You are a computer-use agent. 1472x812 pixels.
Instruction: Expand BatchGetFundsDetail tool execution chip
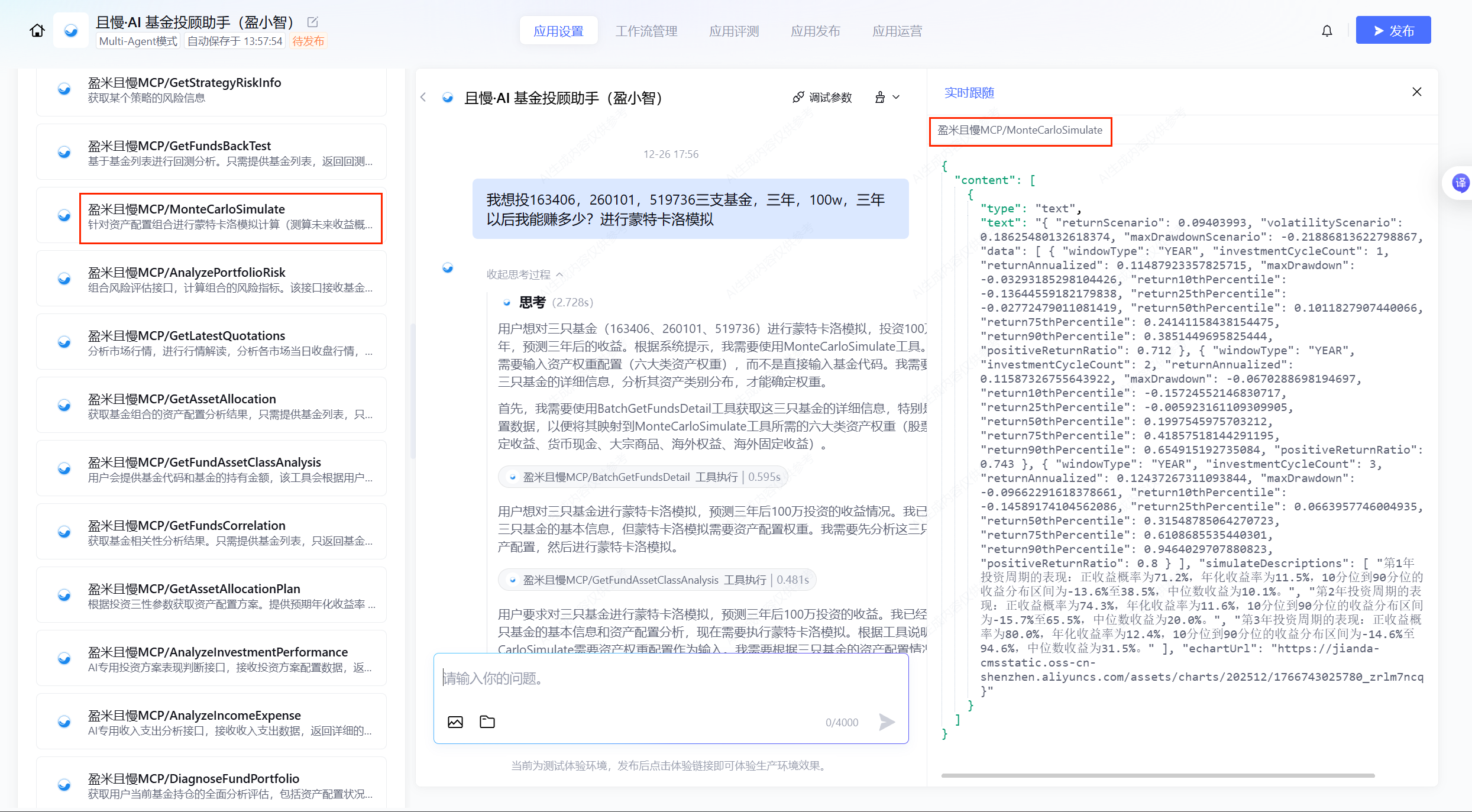coord(642,477)
